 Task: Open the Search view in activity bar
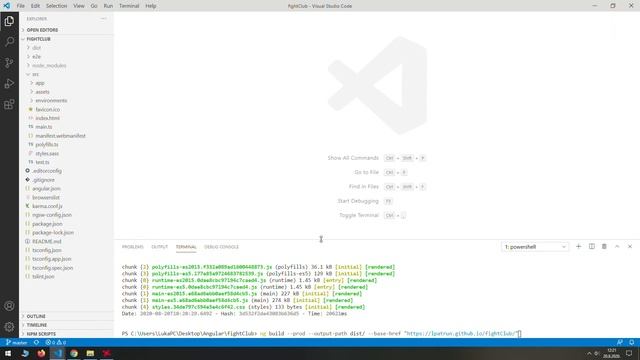click(x=9, y=41)
